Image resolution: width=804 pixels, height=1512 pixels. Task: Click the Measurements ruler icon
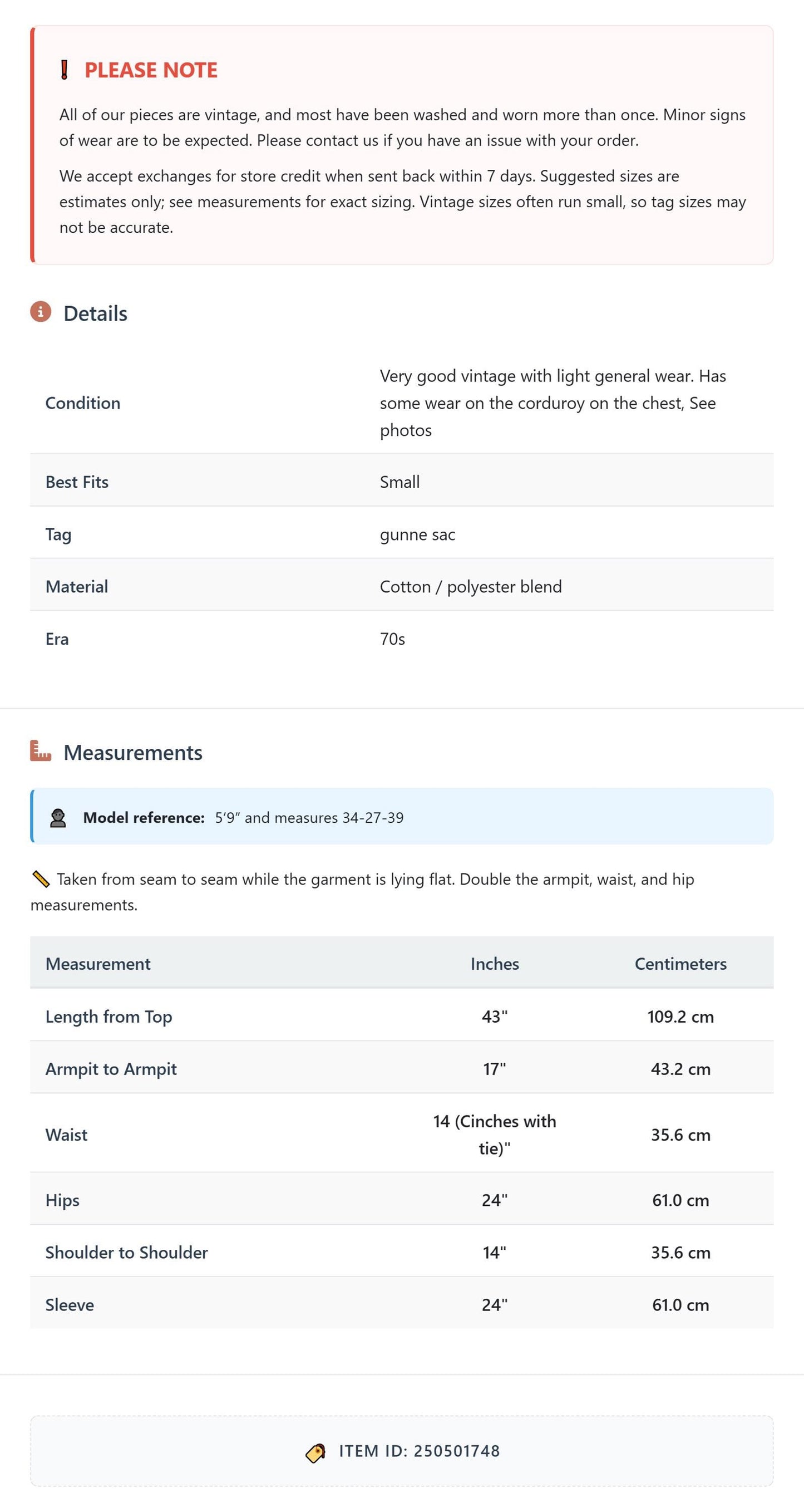pyautogui.click(x=41, y=751)
